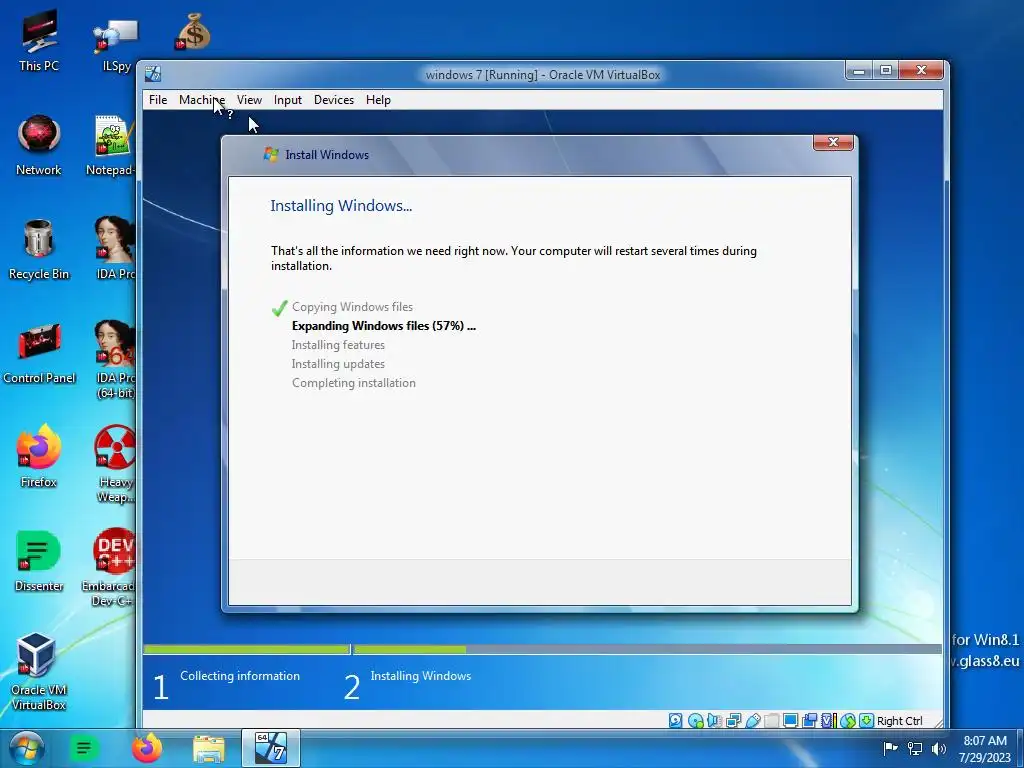
Task: Close the Install Windows dialog
Action: coord(833,142)
